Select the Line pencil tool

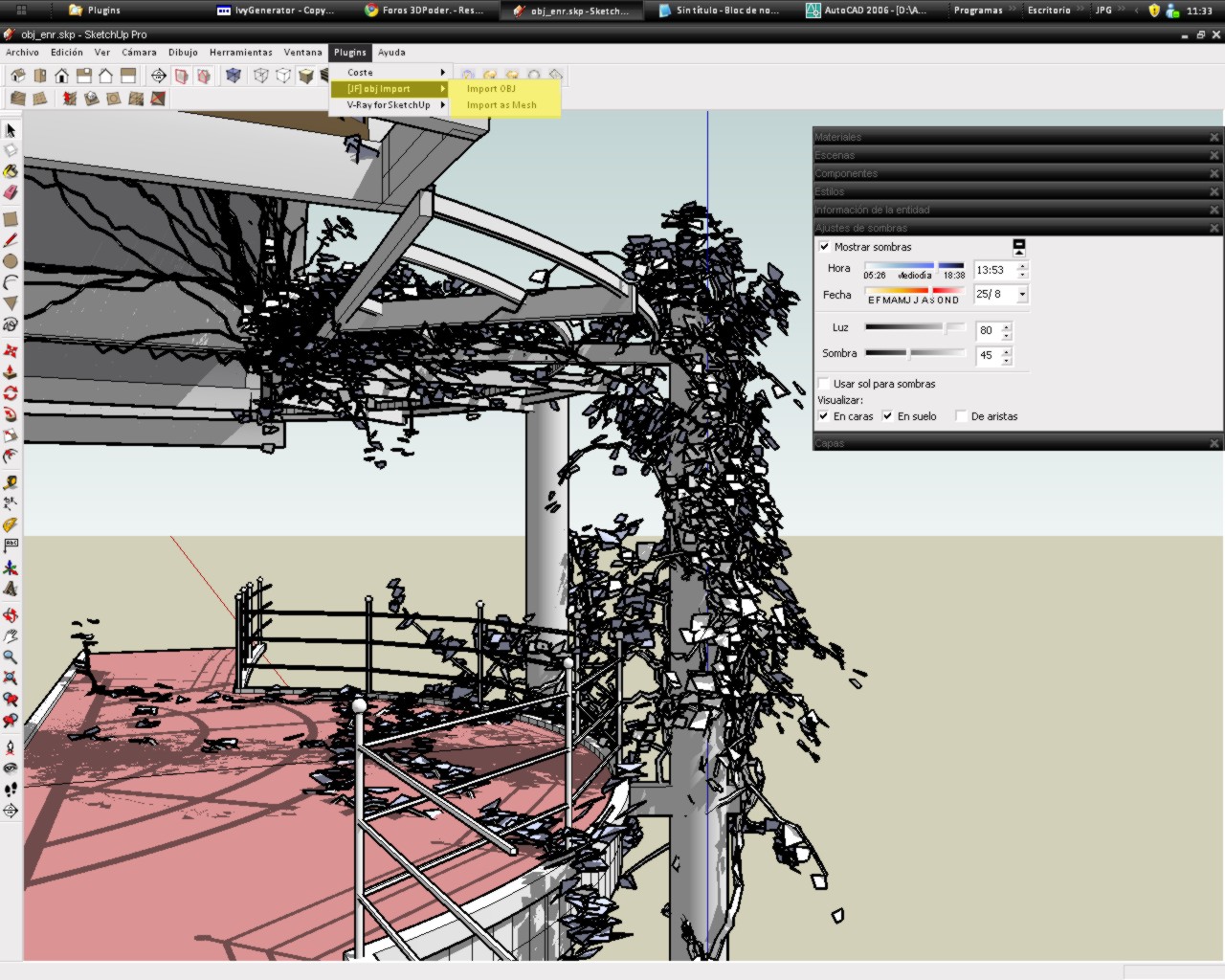(x=11, y=240)
